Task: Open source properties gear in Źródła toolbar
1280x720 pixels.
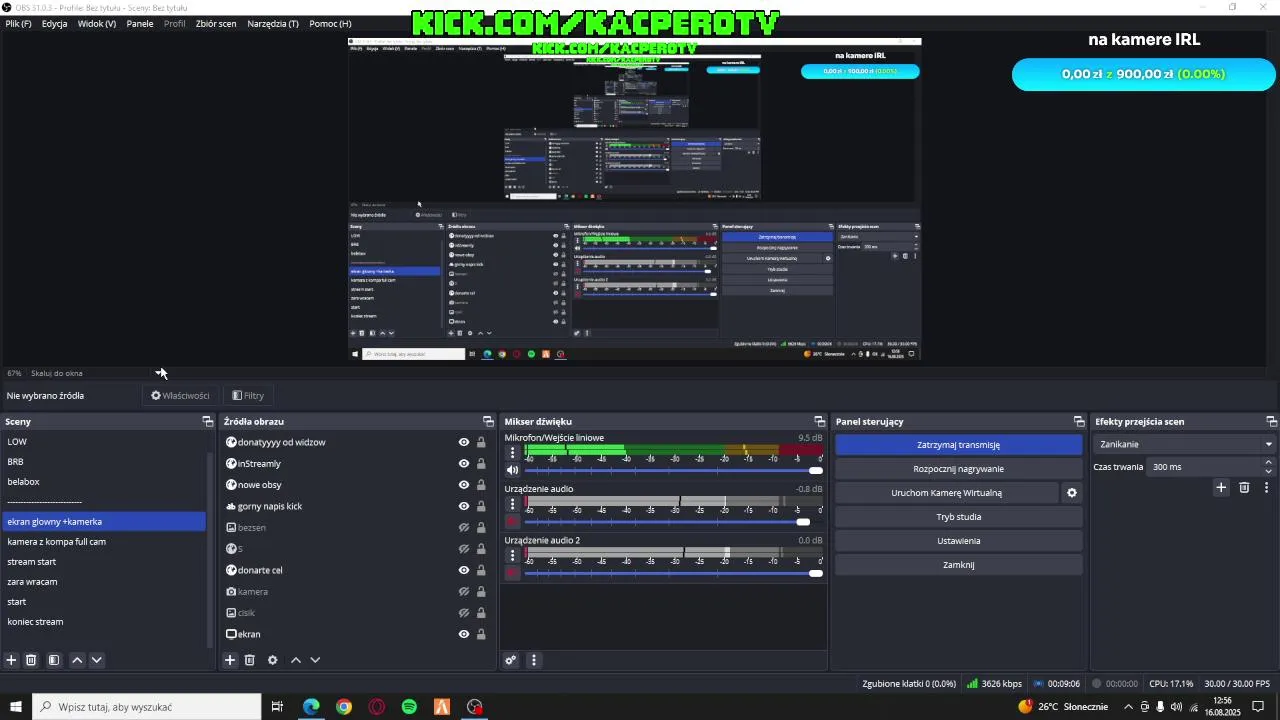Action: click(x=272, y=660)
